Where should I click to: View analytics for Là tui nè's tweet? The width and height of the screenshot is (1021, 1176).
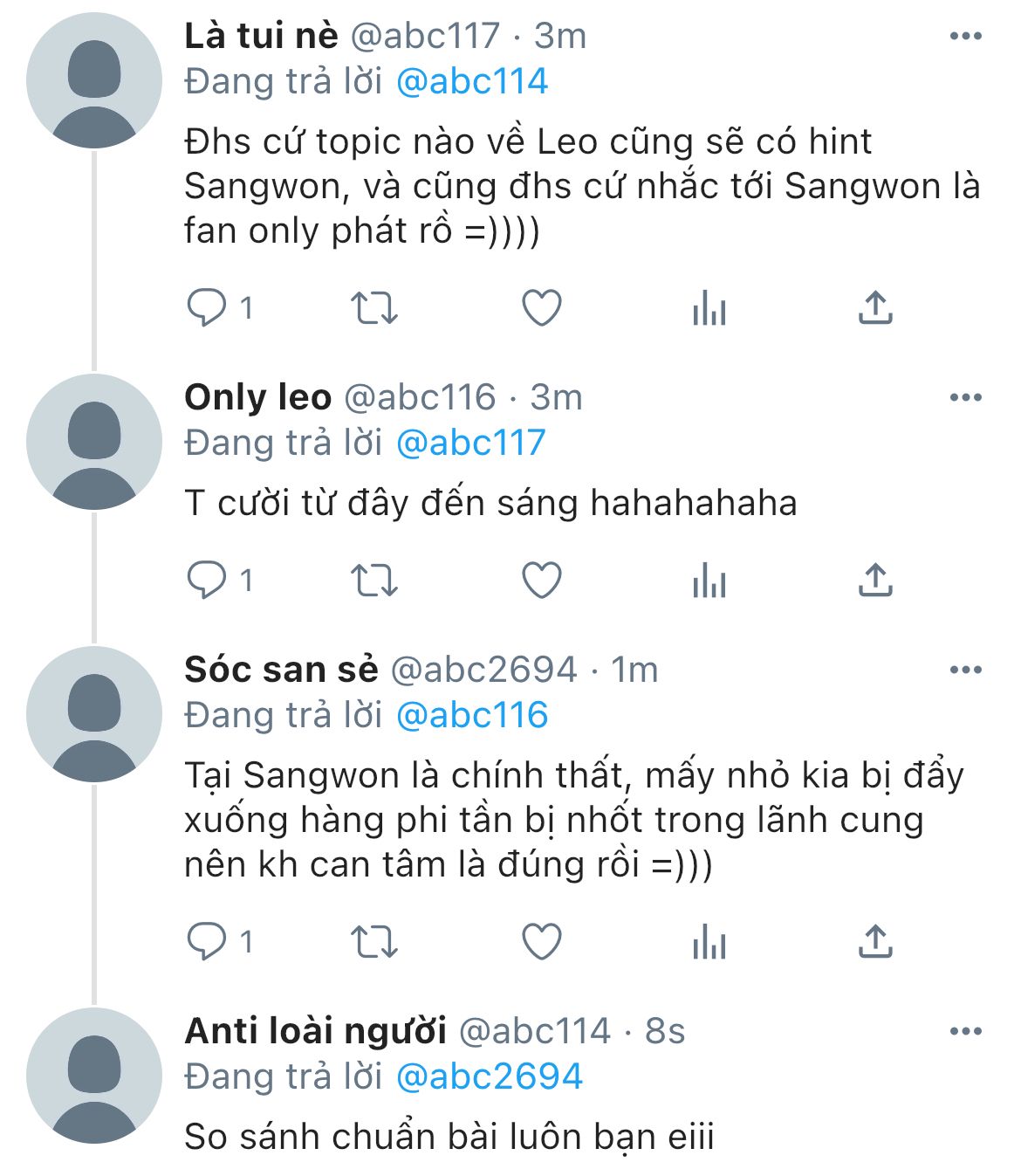coord(709,308)
